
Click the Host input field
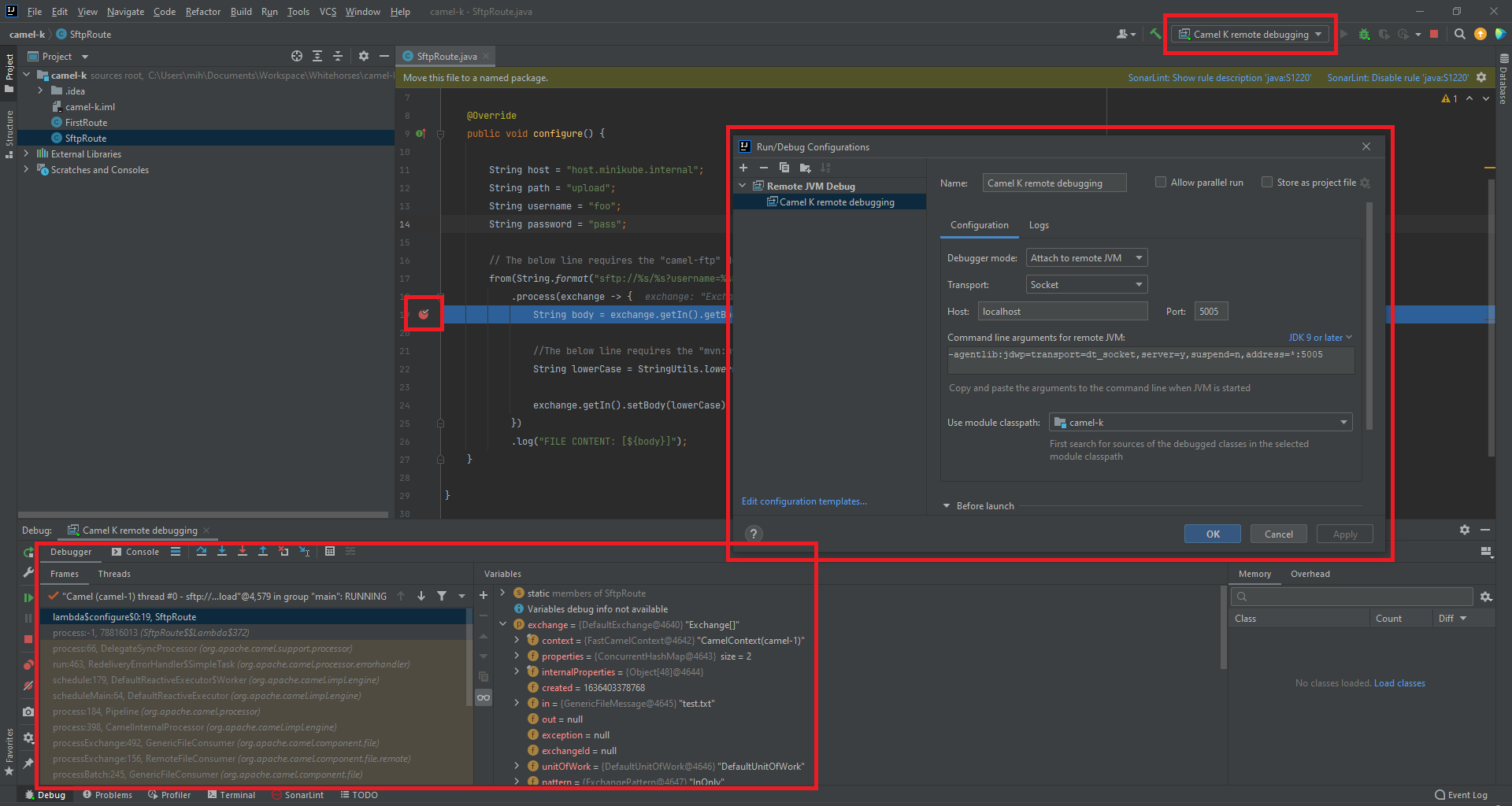click(x=1062, y=312)
